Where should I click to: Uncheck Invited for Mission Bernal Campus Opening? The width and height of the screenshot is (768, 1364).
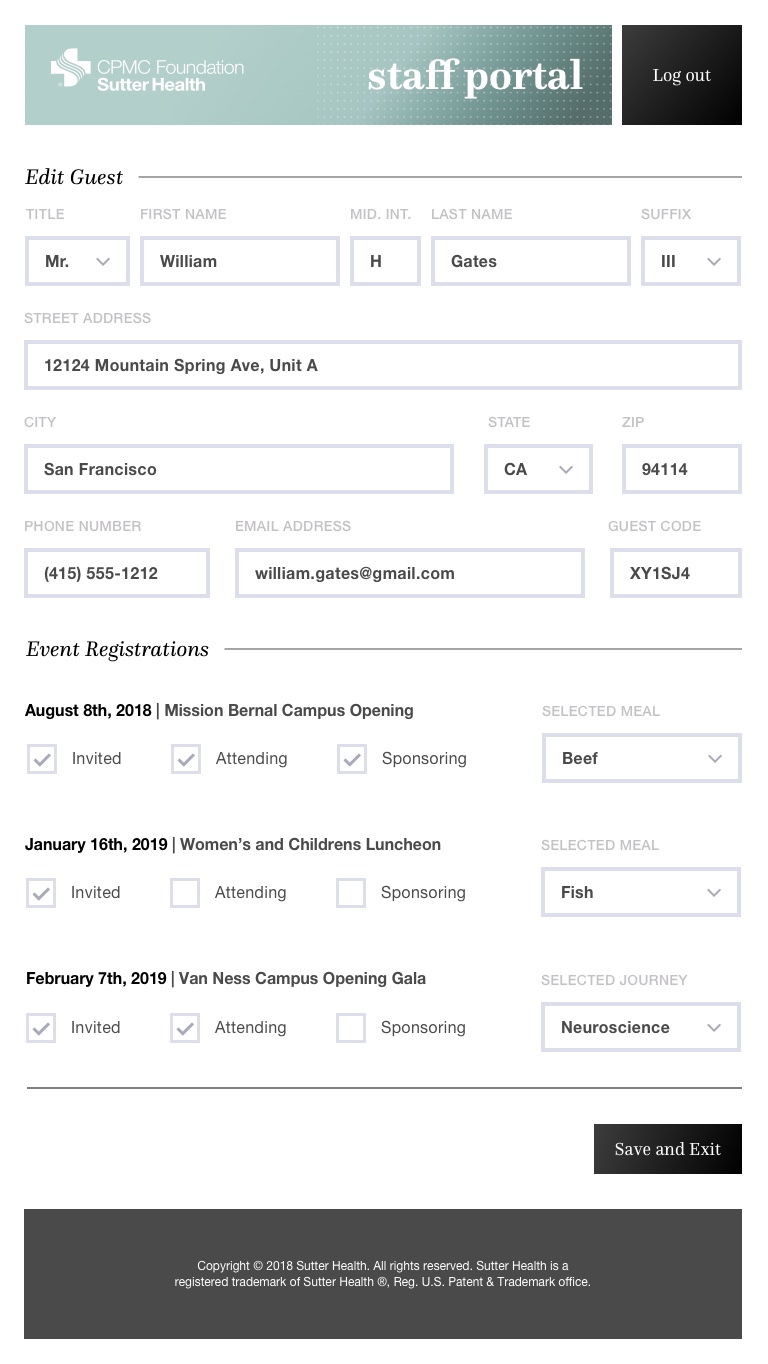coord(41,759)
